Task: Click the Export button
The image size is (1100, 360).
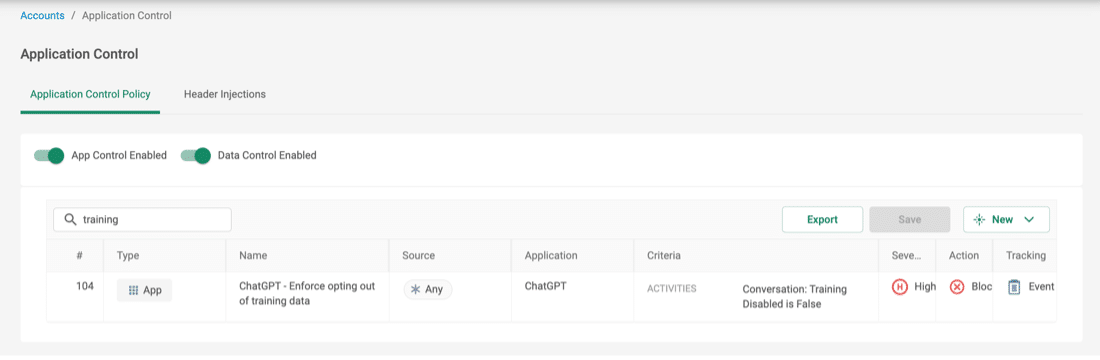Action: (x=822, y=220)
